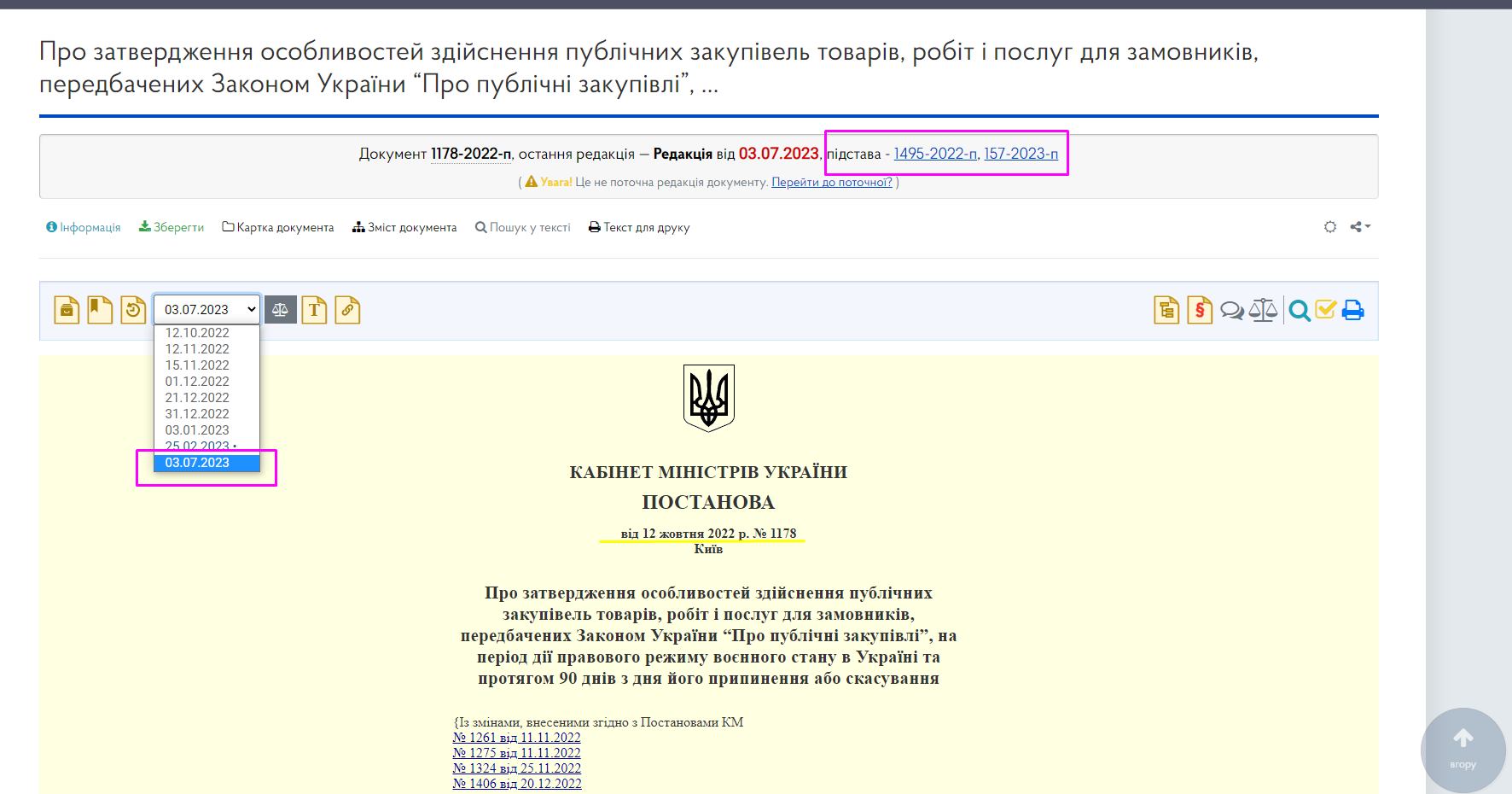Image resolution: width=1512 pixels, height=794 pixels.
Task: Select edition 01.12.2022 from the list
Action: pyautogui.click(x=206, y=382)
